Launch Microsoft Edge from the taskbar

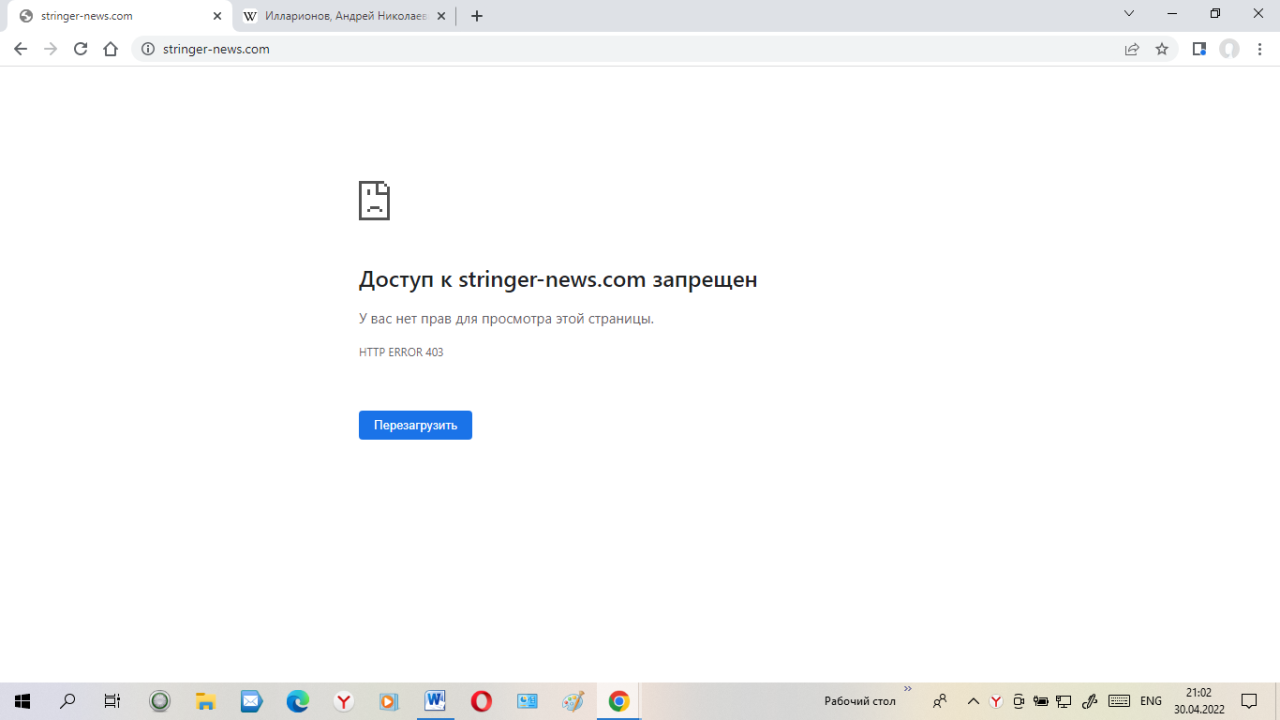(298, 701)
